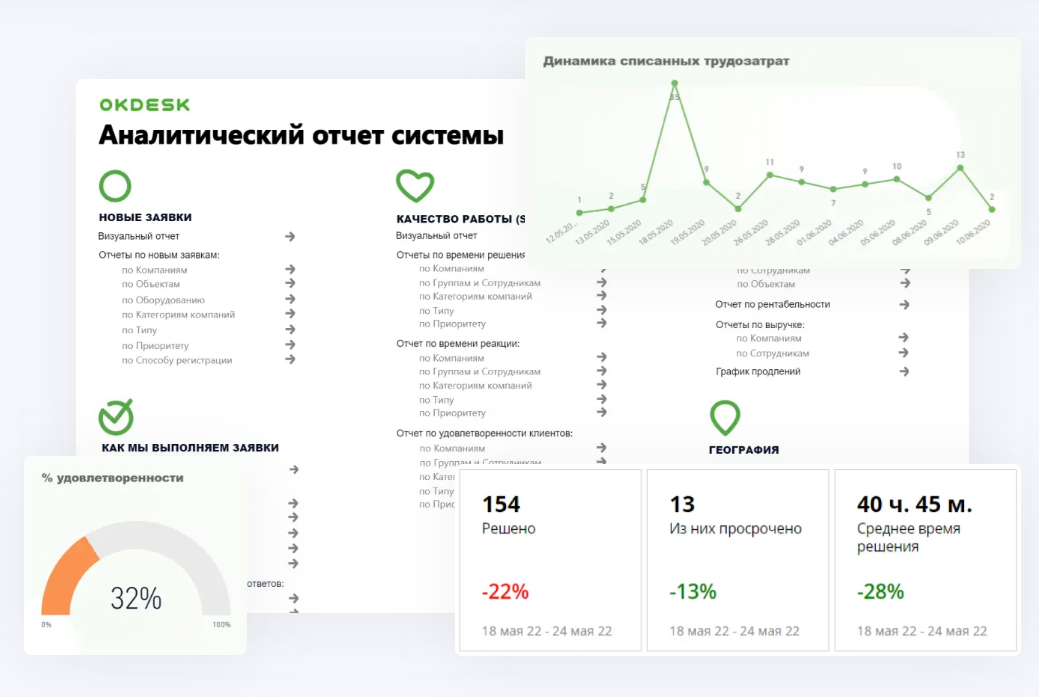Click the arrow beside по Объектам under Отчеты по выручке
Screen dimensions: 1039x697
click(905, 283)
